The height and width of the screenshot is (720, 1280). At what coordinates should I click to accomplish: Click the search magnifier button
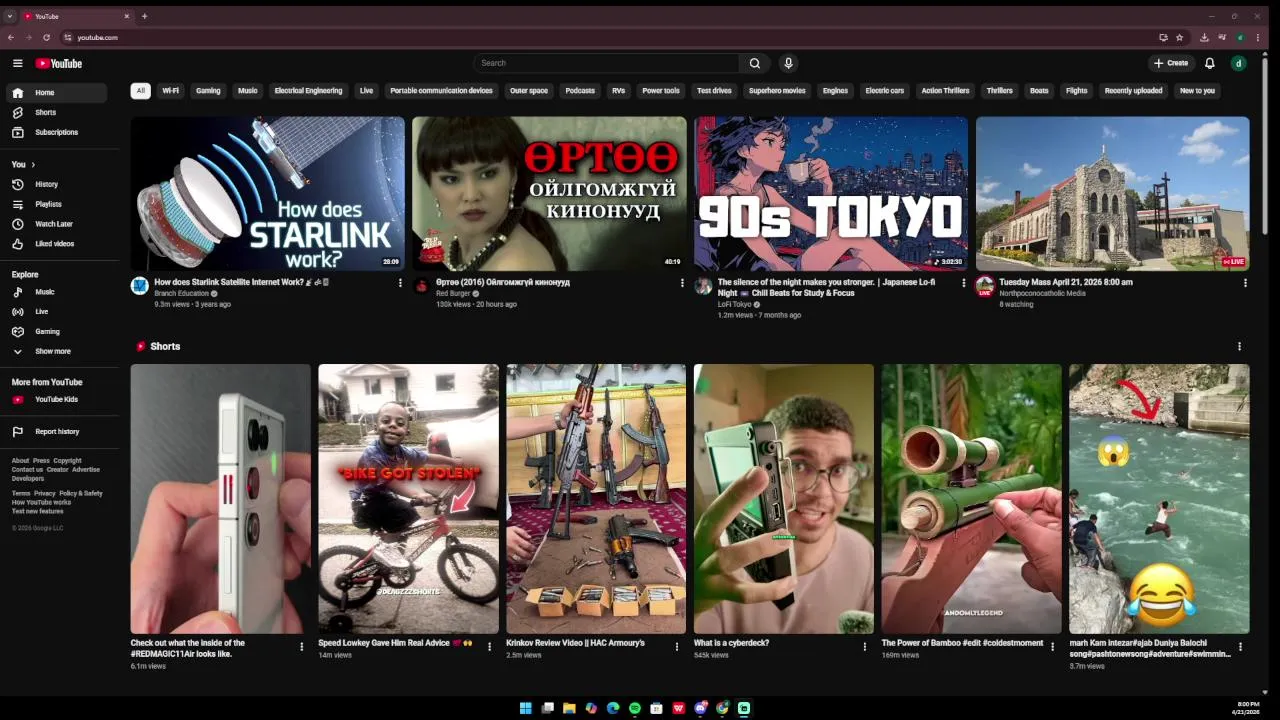[755, 63]
